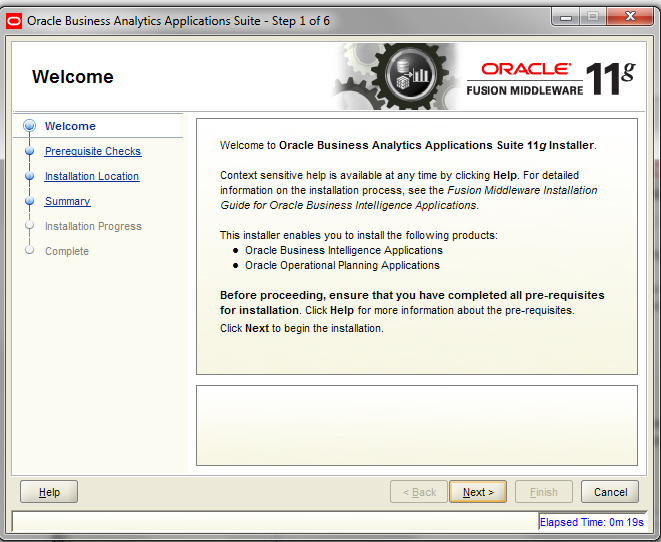Select the Welcome step in sidebar

point(70,126)
